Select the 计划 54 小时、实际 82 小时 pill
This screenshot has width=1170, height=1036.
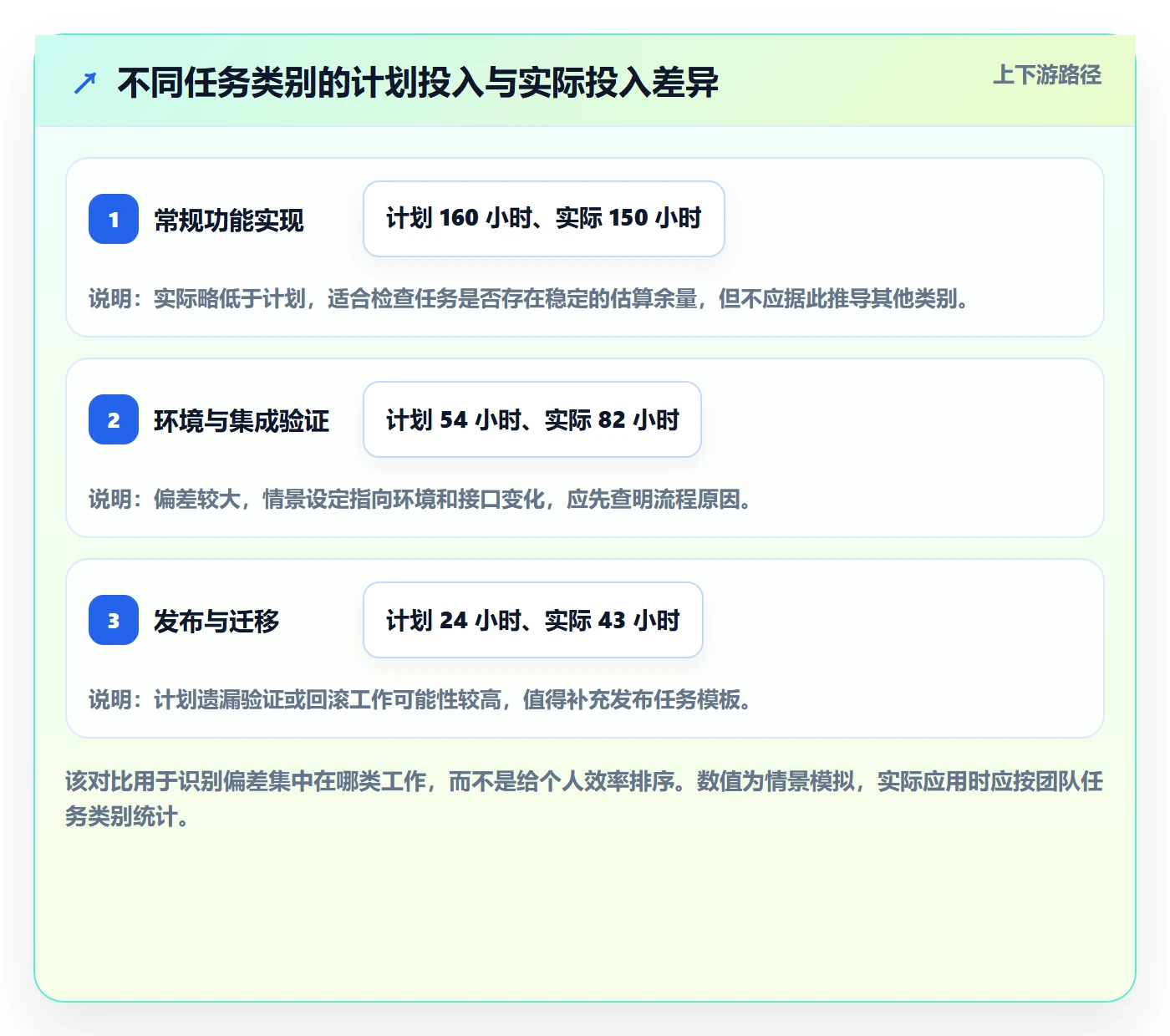click(532, 419)
